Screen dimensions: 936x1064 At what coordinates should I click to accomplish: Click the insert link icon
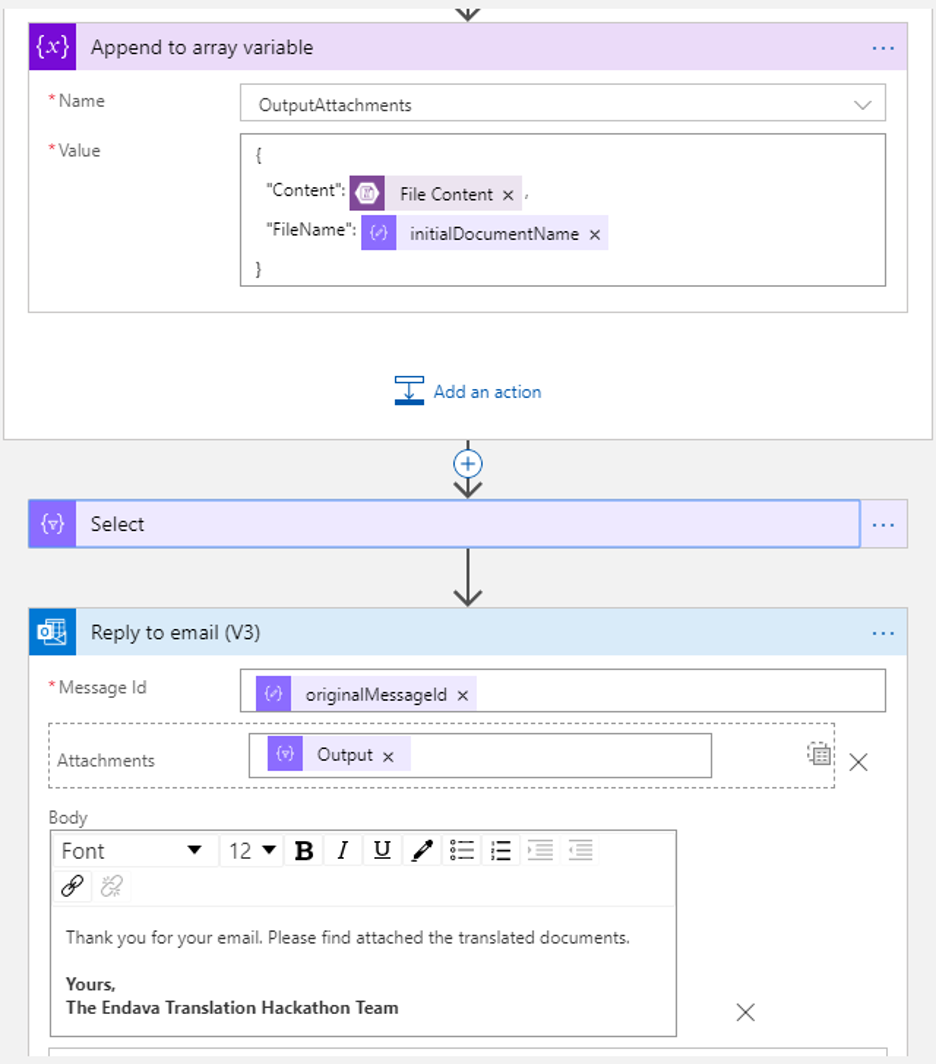click(73, 886)
